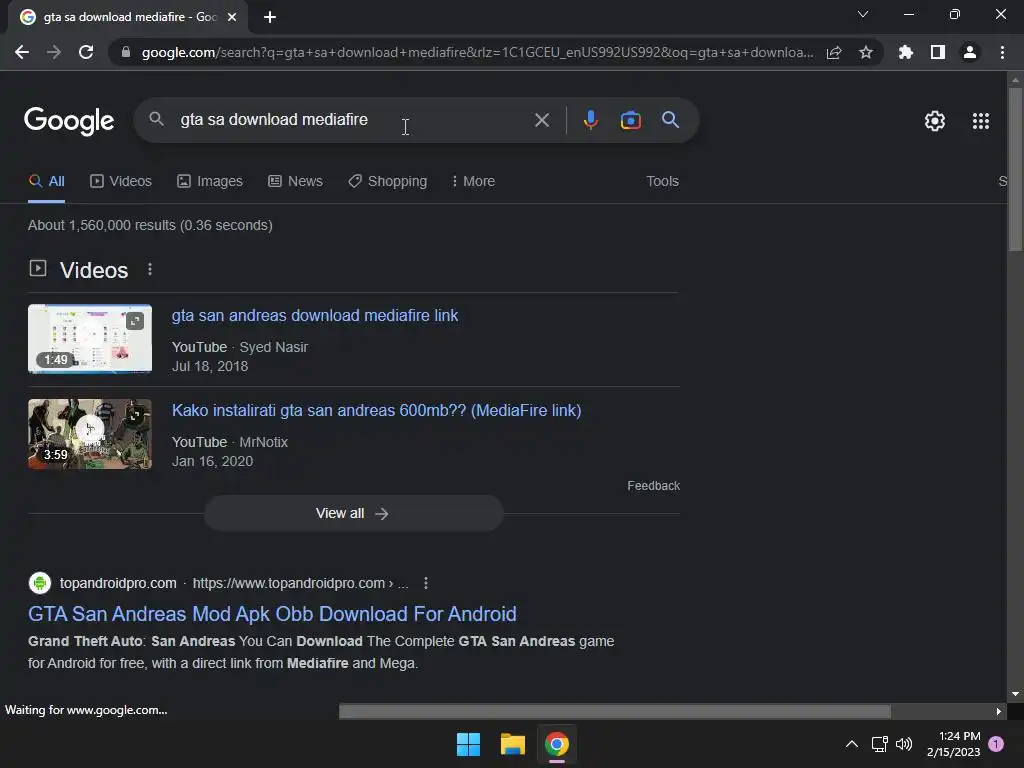Open the Extensions puzzle icon
Image resolution: width=1024 pixels, height=768 pixels.
[905, 52]
